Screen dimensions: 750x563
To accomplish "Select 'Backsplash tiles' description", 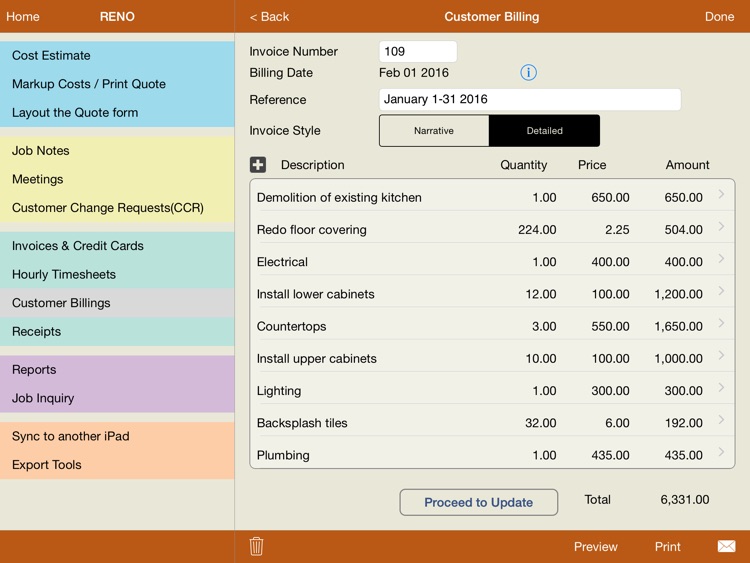I will point(302,423).
